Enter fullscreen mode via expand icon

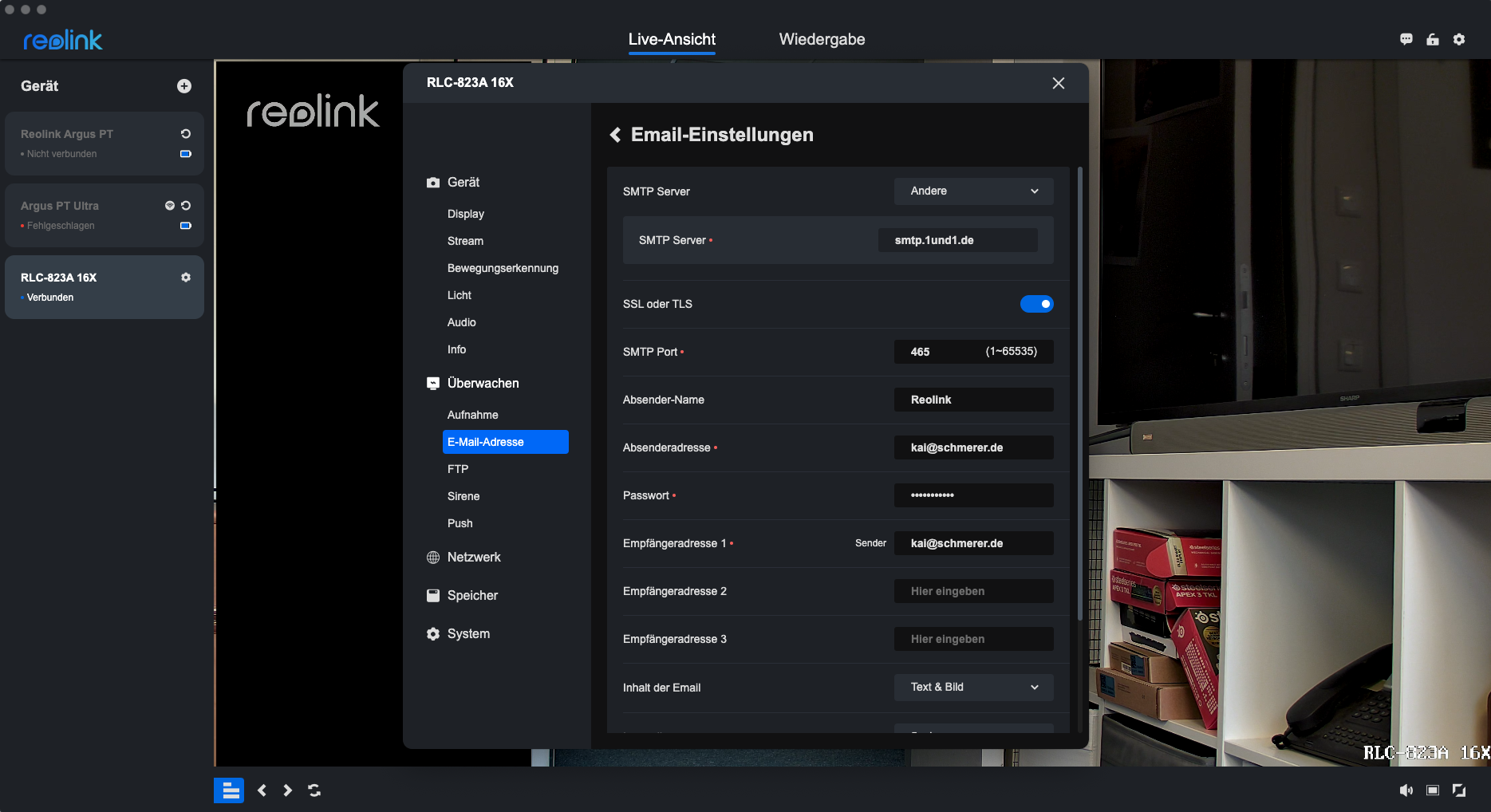1459,790
